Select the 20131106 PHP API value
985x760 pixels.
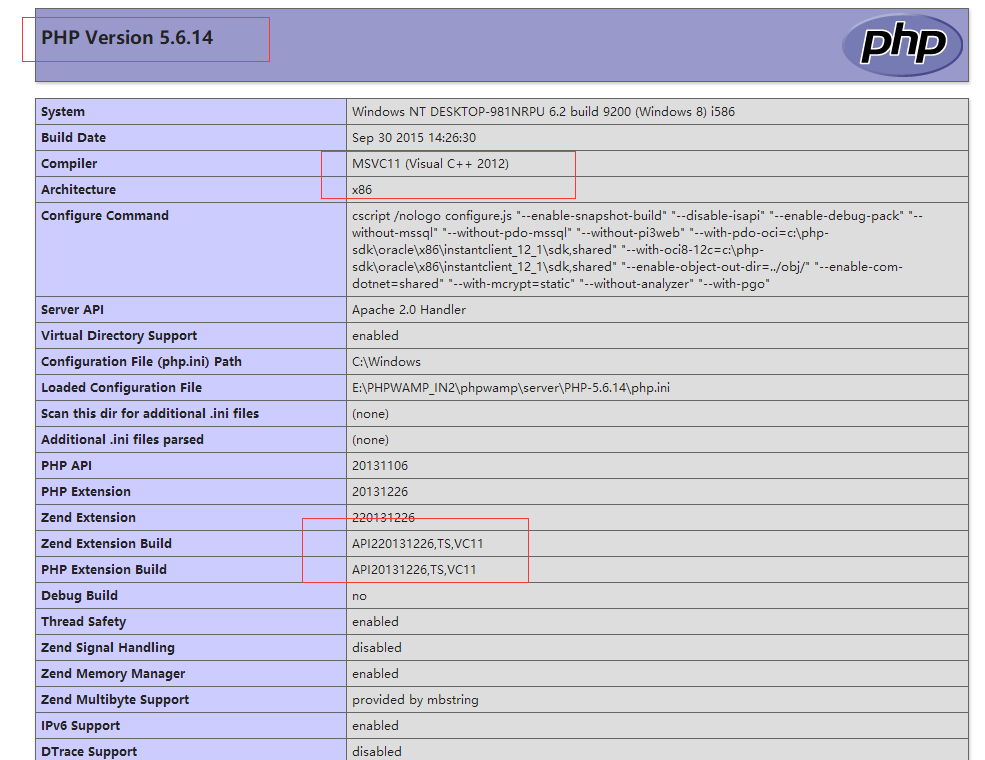pyautogui.click(x=380, y=465)
